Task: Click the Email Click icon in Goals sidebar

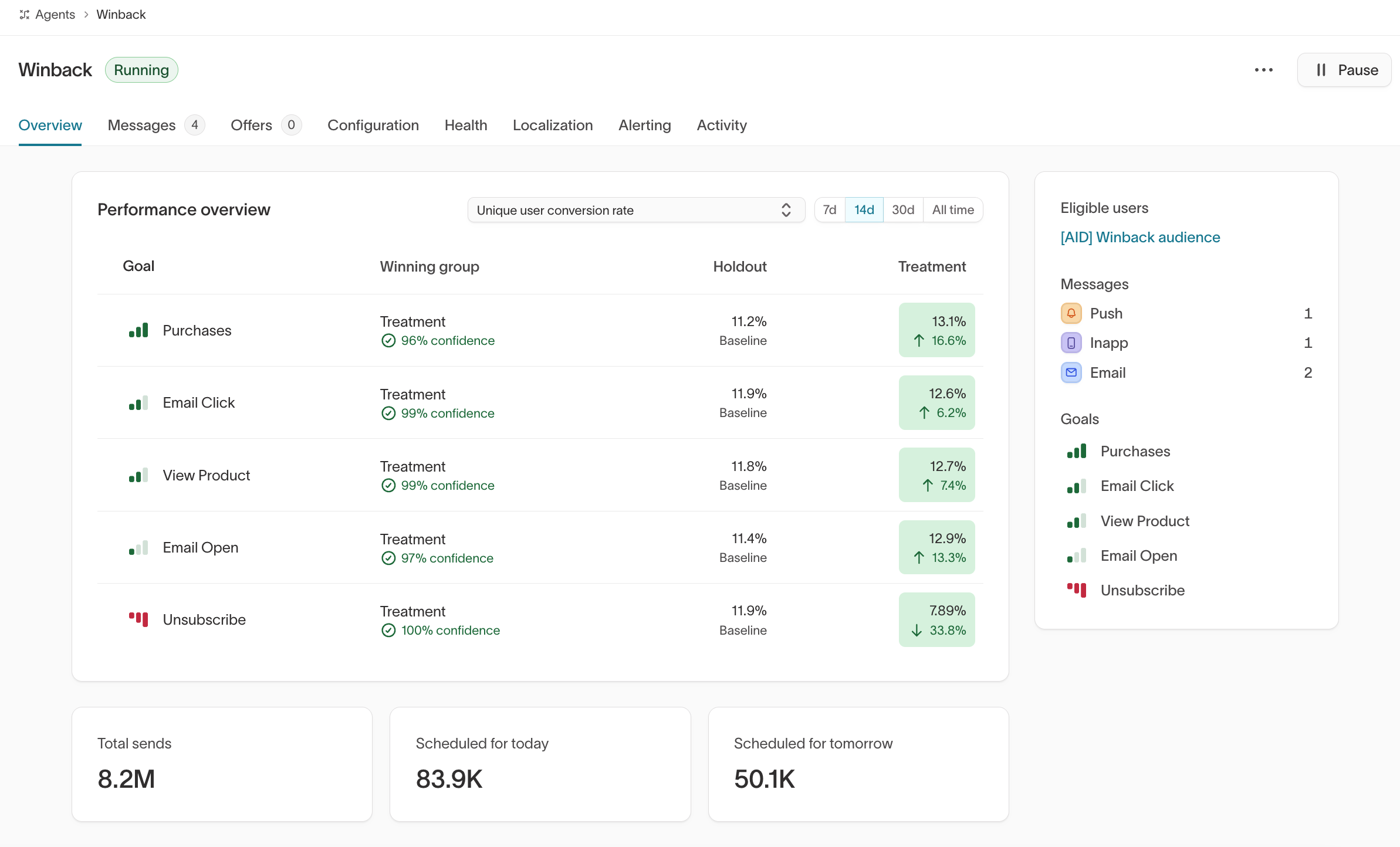Action: tap(1077, 486)
